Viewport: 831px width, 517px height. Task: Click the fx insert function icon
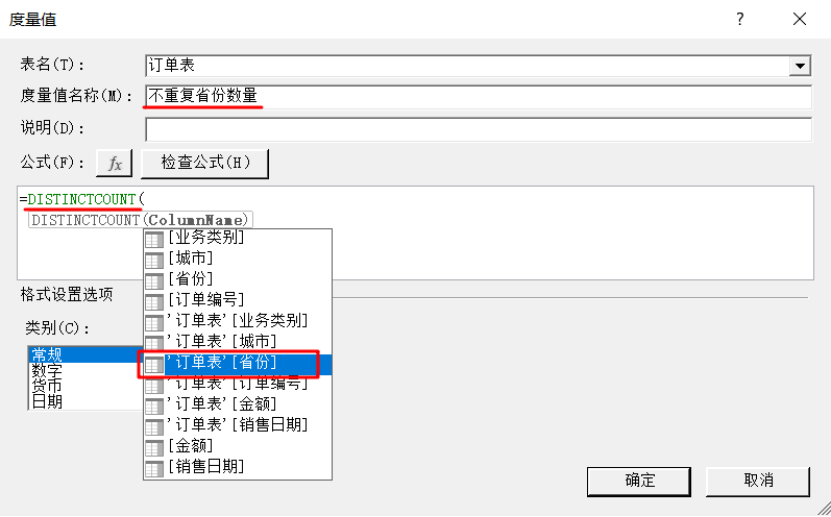coord(114,163)
